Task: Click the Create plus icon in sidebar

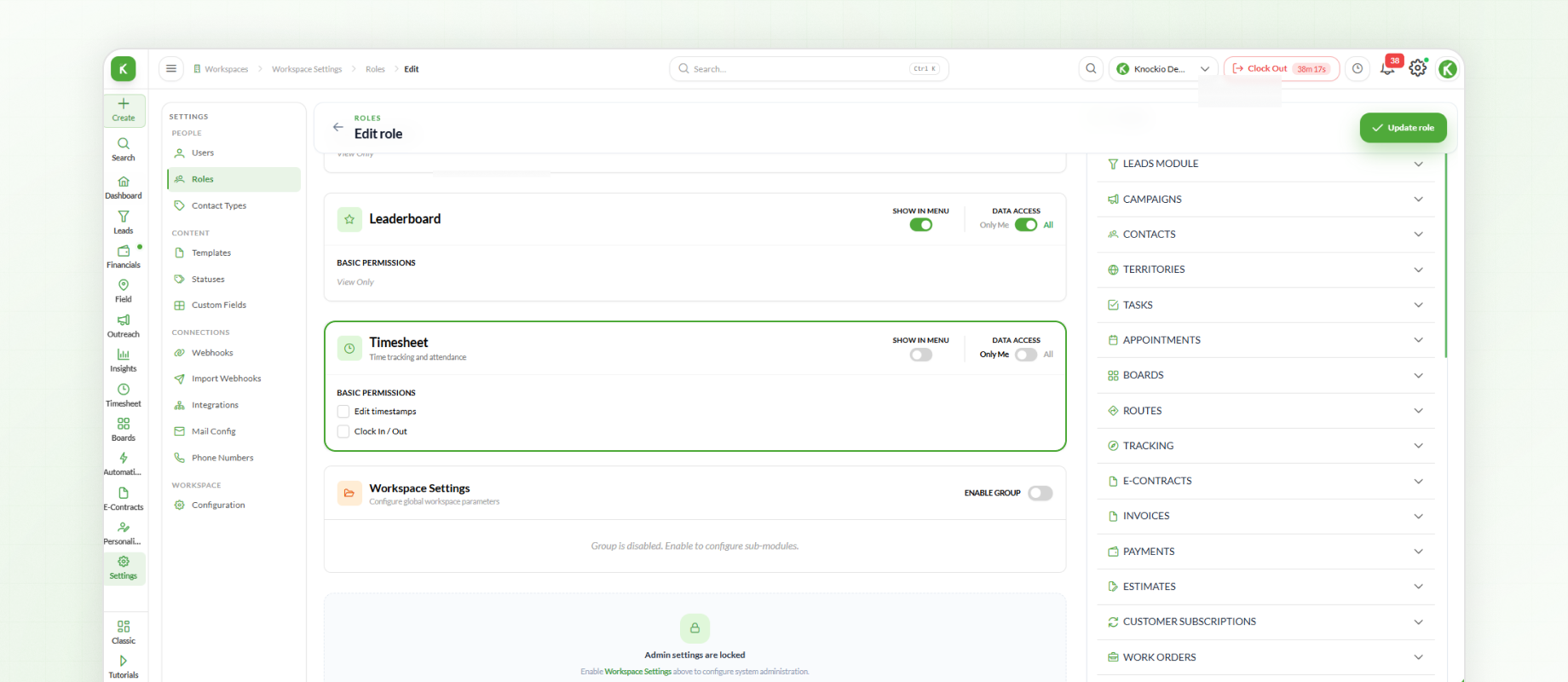Action: pos(124,104)
